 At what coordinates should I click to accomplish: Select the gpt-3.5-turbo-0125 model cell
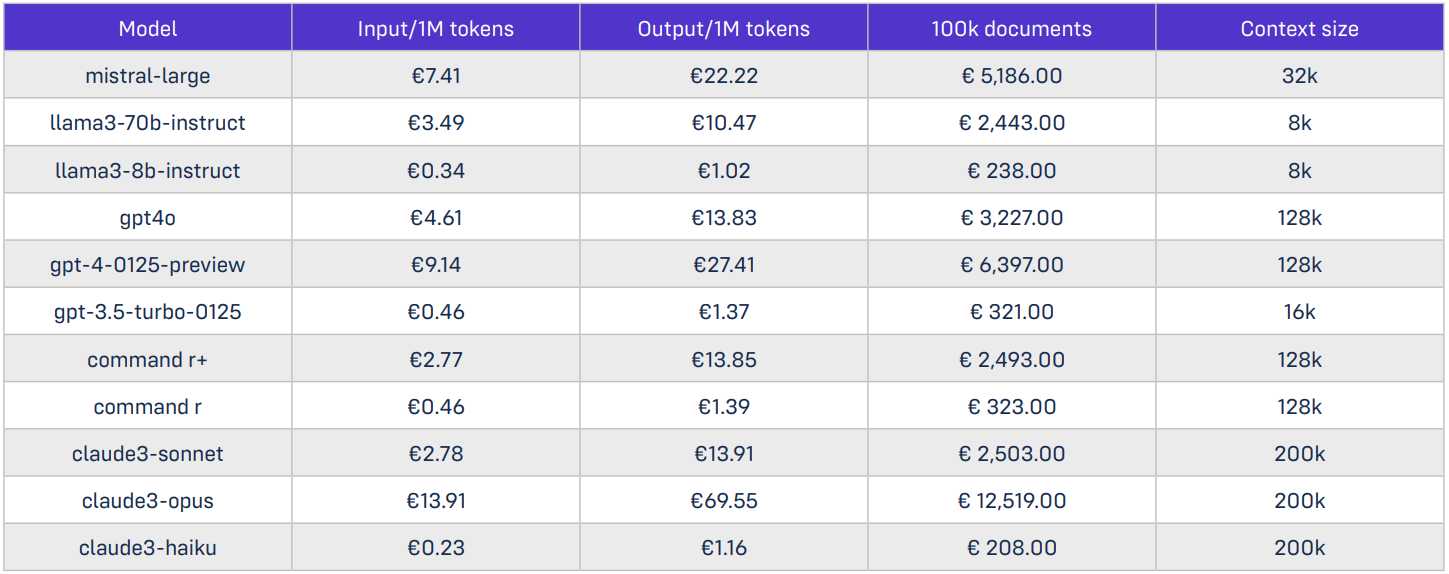(148, 312)
